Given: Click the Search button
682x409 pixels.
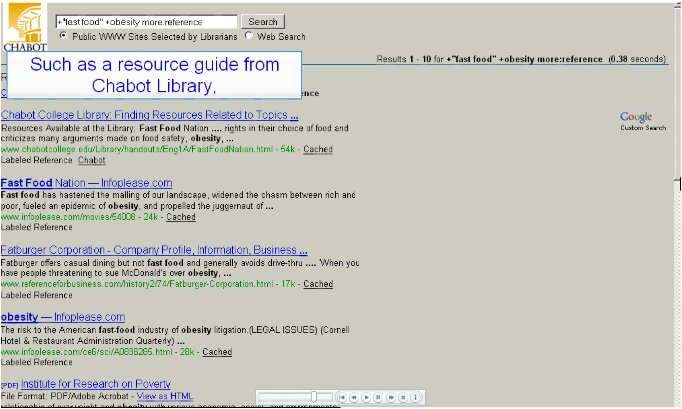Looking at the screenshot, I should point(263,22).
